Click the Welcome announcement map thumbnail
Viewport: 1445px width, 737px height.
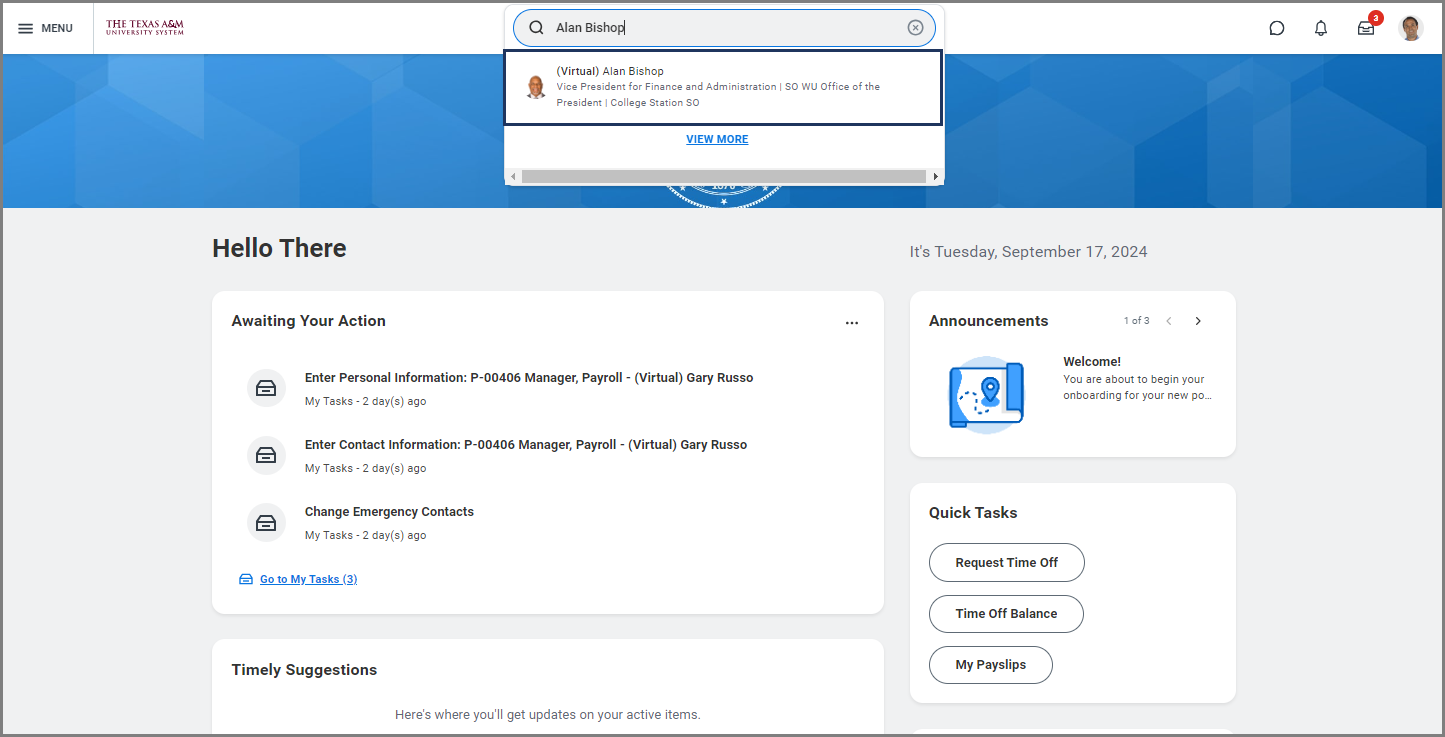point(986,394)
